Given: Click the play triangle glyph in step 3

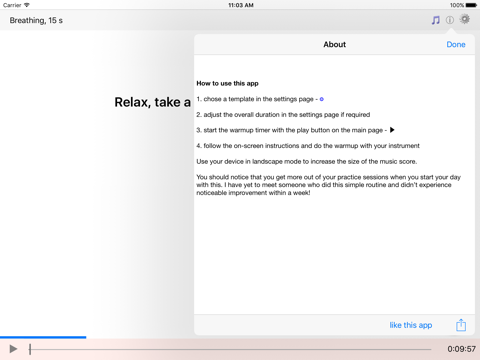Looking at the screenshot, I should point(392,130).
